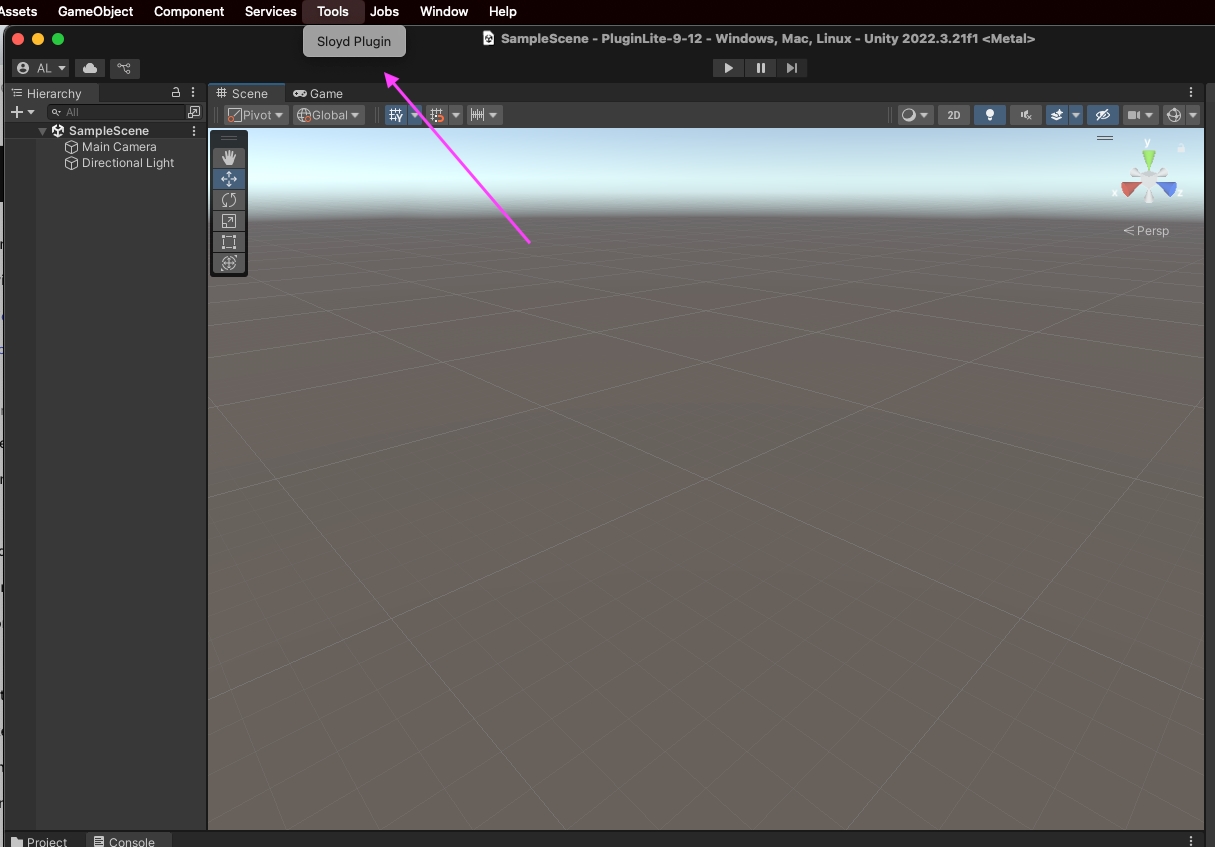Viewport: 1215px width, 847px height.
Task: Toggle hidden objects scene visibility
Action: coord(1103,115)
